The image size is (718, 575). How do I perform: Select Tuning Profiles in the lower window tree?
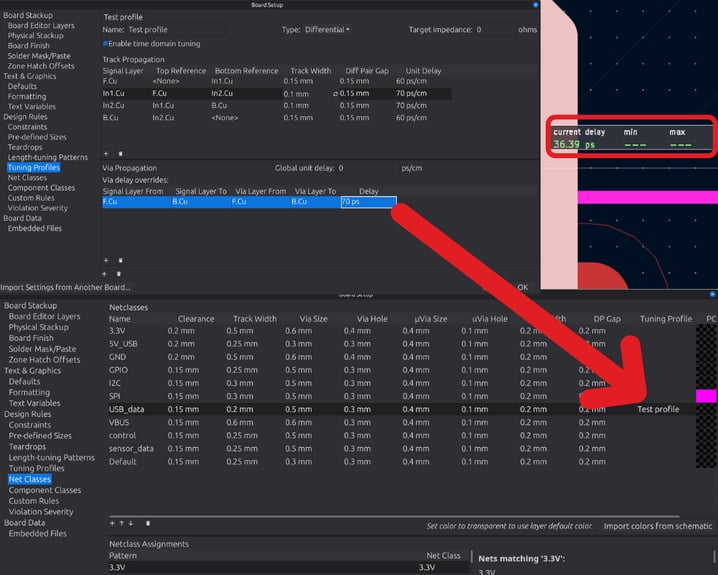[36, 468]
